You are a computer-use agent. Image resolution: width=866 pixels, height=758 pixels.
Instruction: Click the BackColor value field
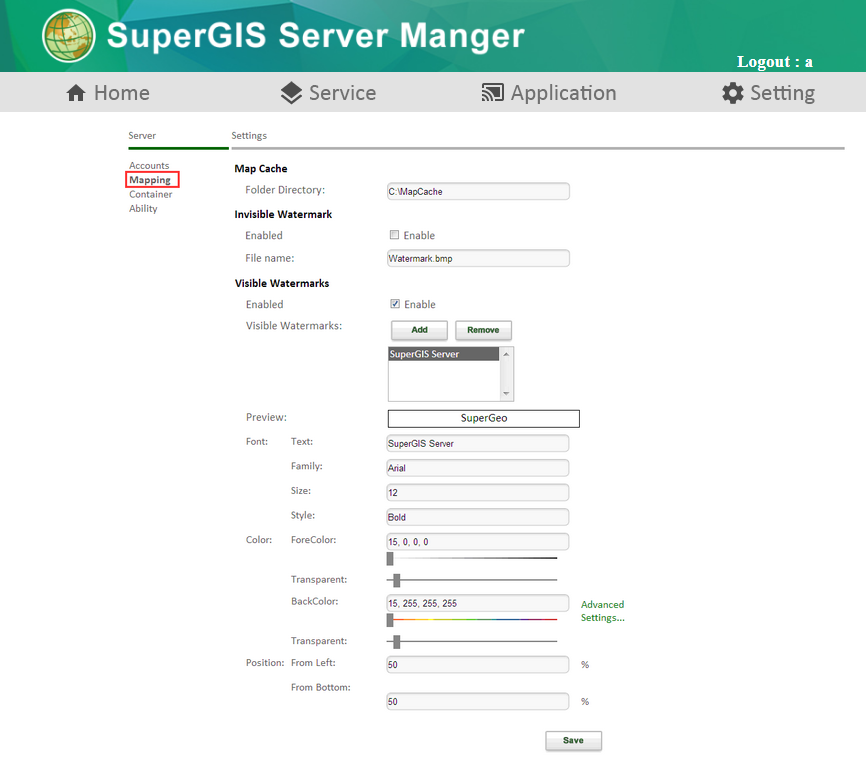(478, 603)
